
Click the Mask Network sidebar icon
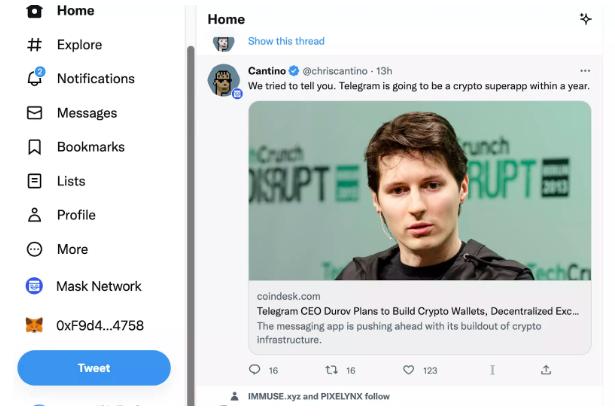tap(35, 286)
